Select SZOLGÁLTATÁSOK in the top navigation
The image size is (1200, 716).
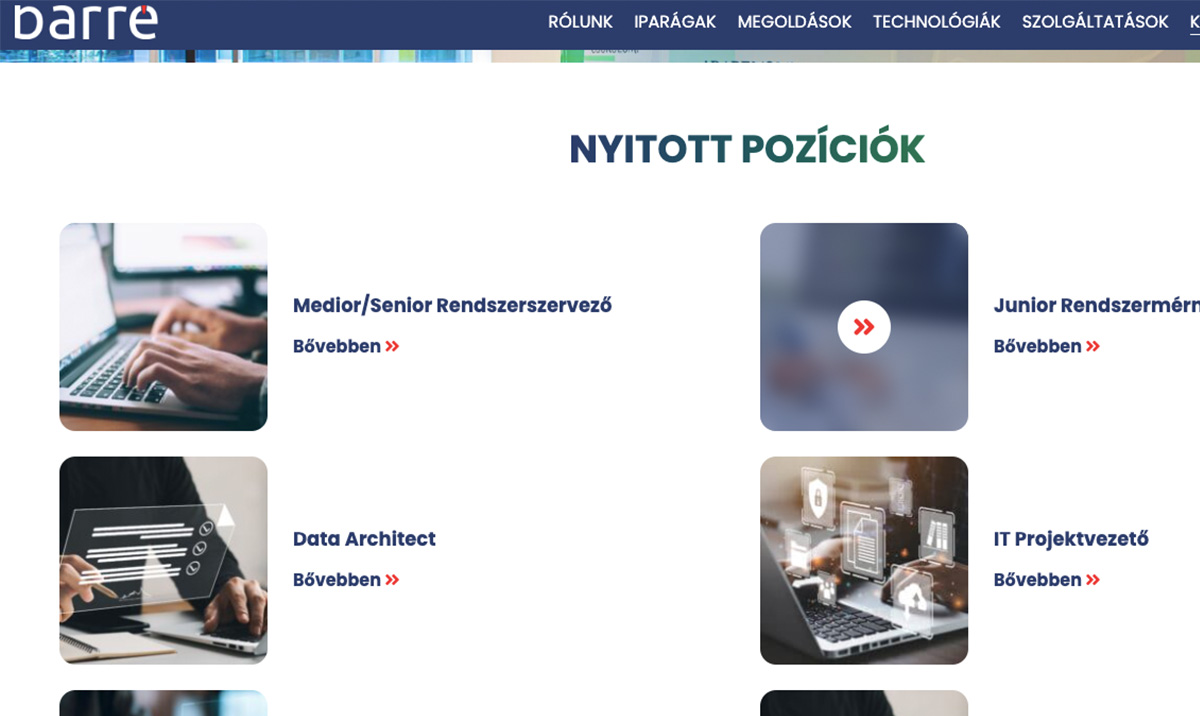[x=1095, y=22]
